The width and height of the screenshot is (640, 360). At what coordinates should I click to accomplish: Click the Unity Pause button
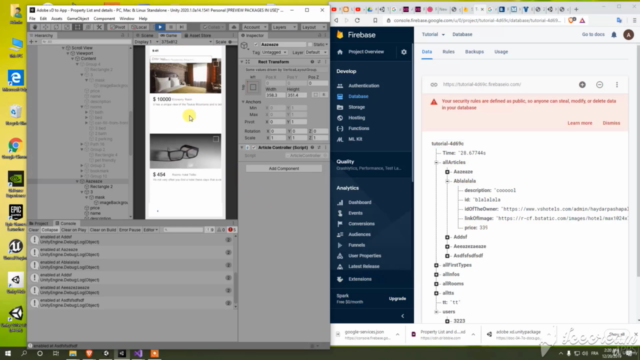click(x=171, y=27)
